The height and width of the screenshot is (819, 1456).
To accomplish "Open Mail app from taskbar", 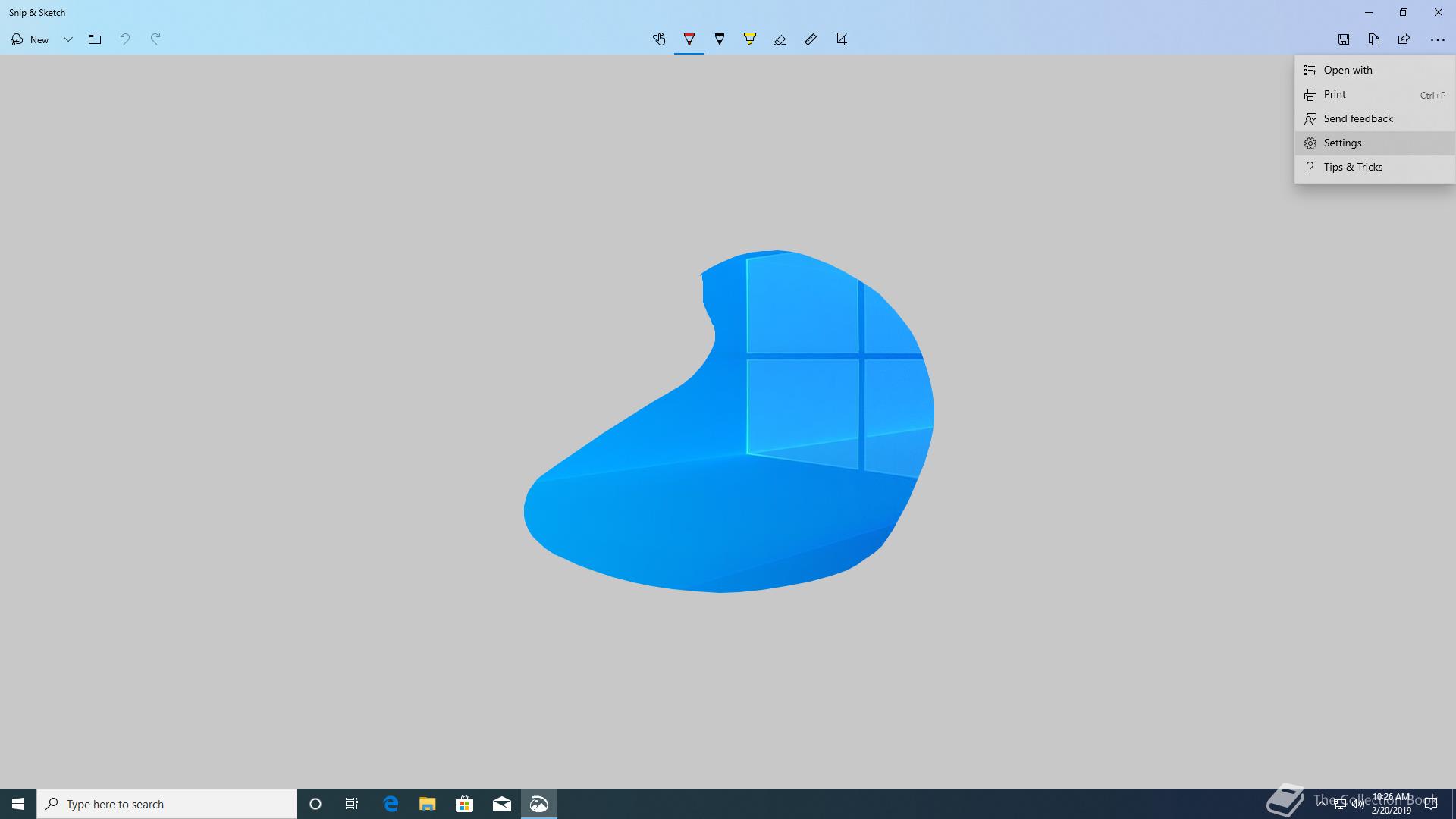I will [502, 804].
